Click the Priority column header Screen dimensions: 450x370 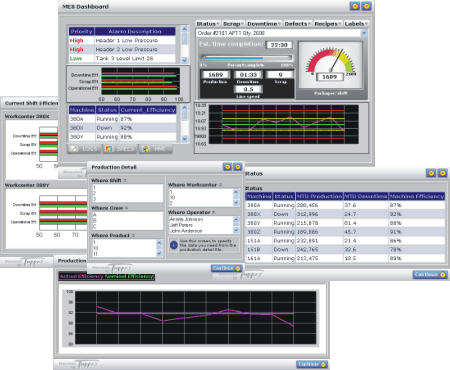tap(81, 31)
